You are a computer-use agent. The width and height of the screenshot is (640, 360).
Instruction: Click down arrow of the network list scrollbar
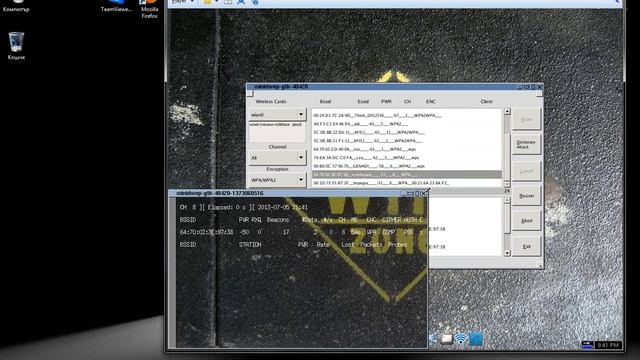tap(507, 184)
